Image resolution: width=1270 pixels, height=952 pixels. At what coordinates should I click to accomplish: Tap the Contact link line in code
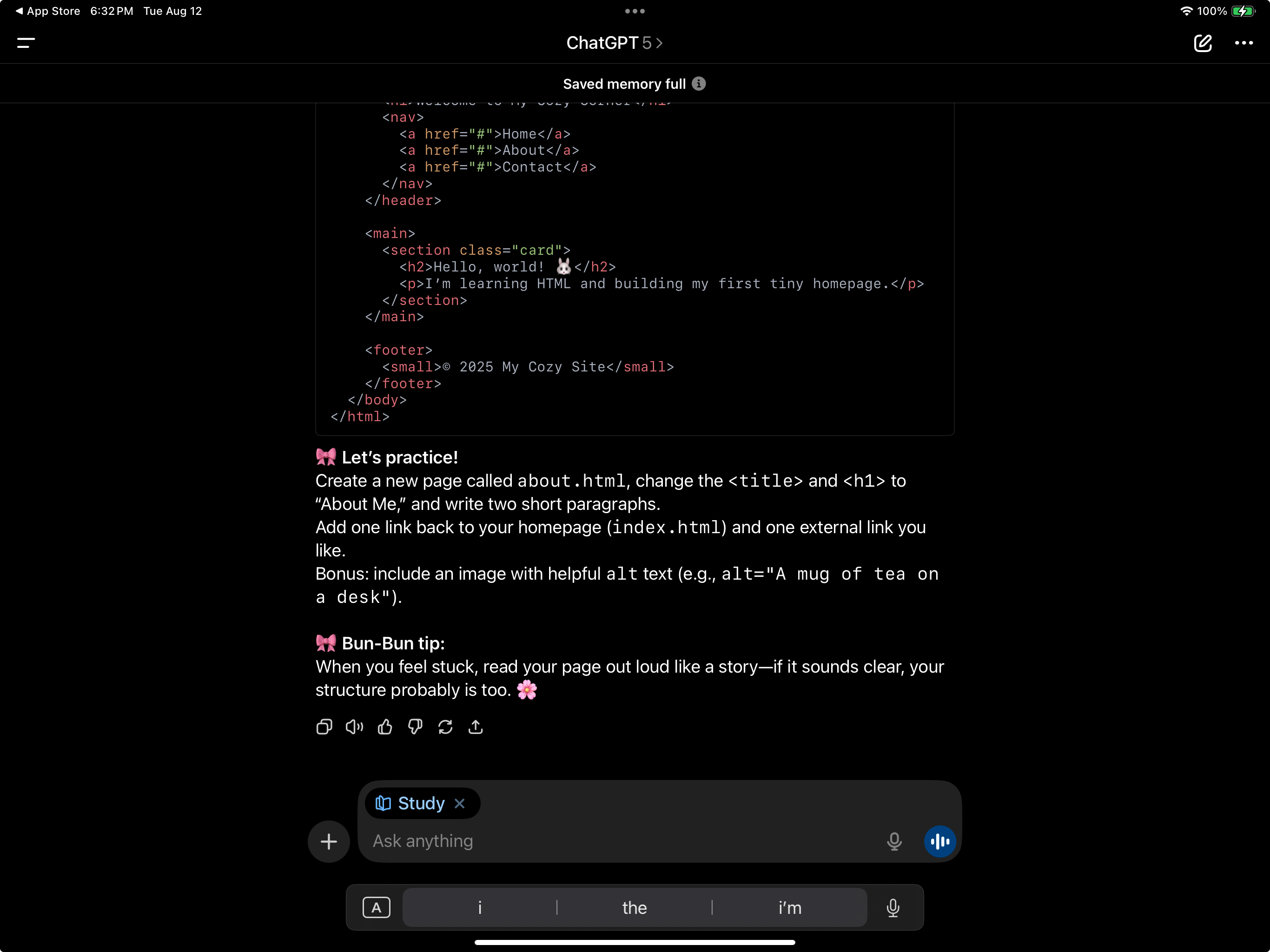click(x=498, y=166)
